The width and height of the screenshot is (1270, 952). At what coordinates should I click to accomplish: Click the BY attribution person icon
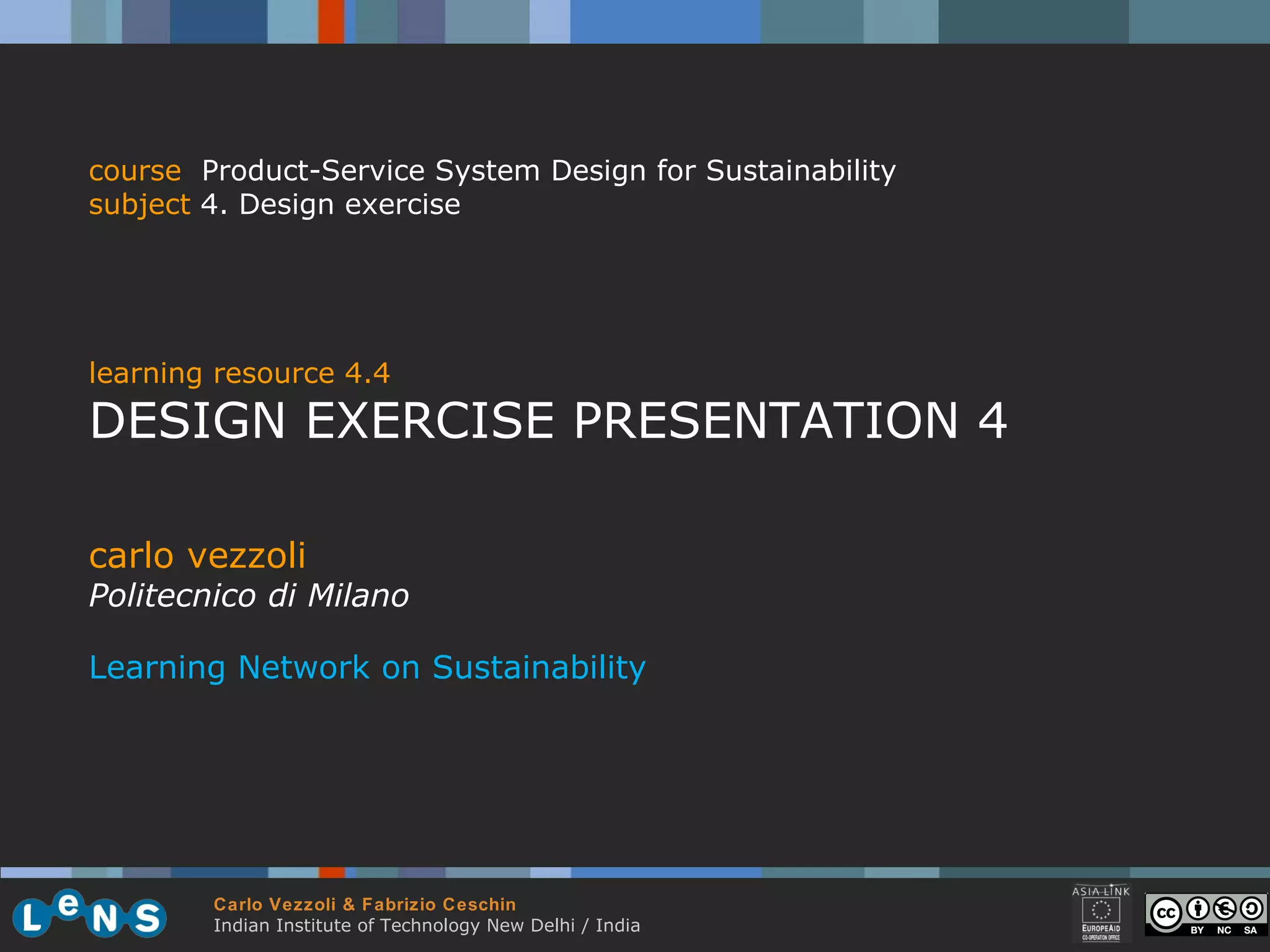pos(1198,909)
